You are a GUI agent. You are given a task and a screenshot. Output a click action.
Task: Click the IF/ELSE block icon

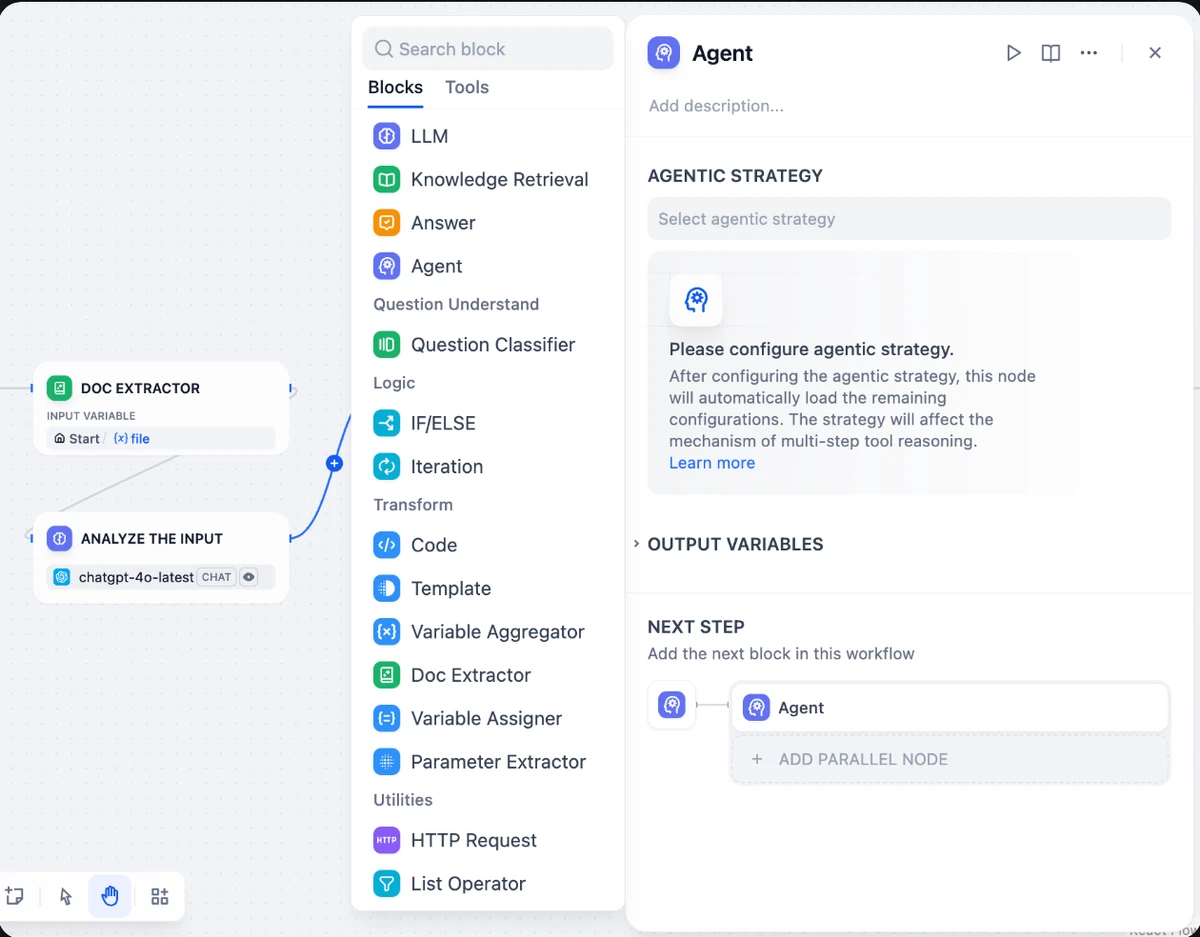click(387, 423)
